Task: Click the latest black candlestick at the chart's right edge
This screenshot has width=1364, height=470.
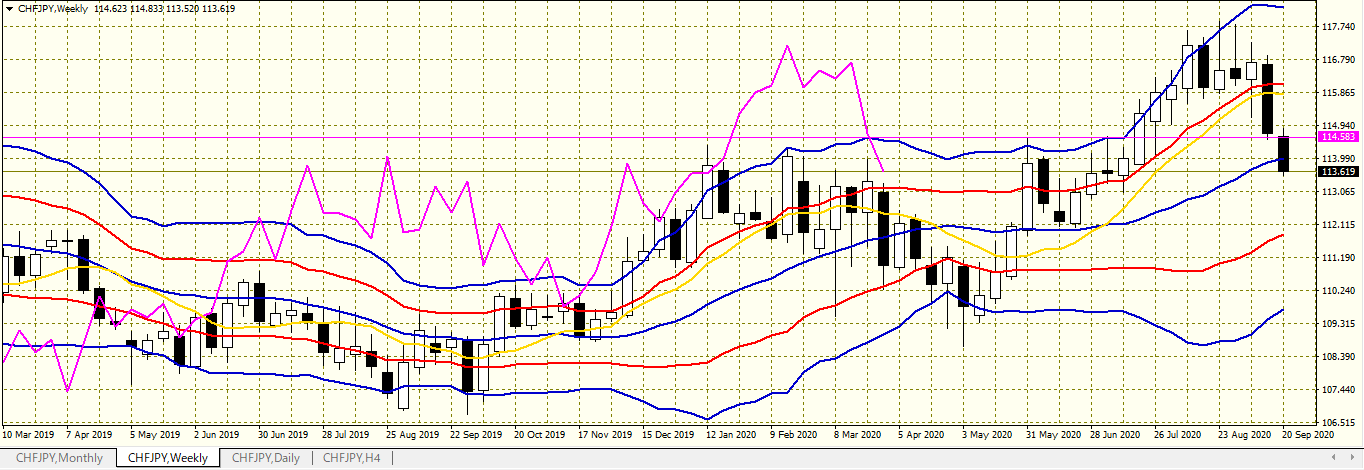Action: tap(1284, 153)
